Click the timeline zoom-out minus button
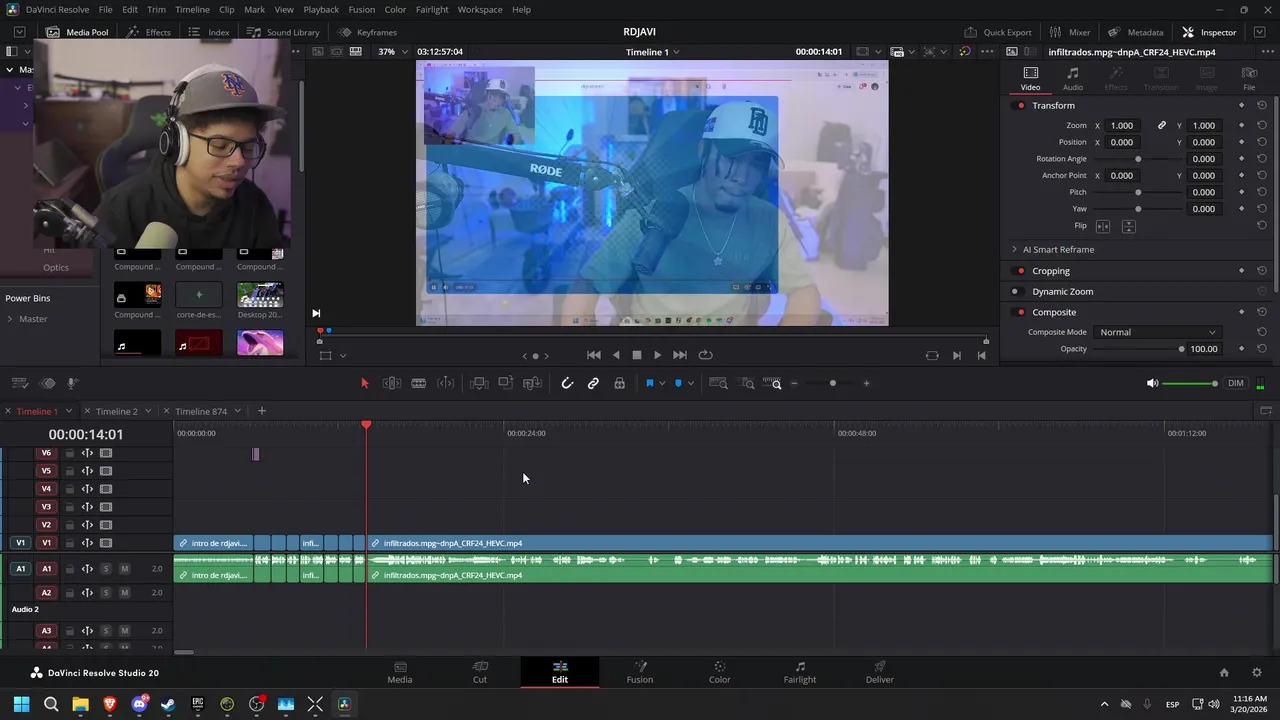This screenshot has height=720, width=1280. click(x=794, y=383)
